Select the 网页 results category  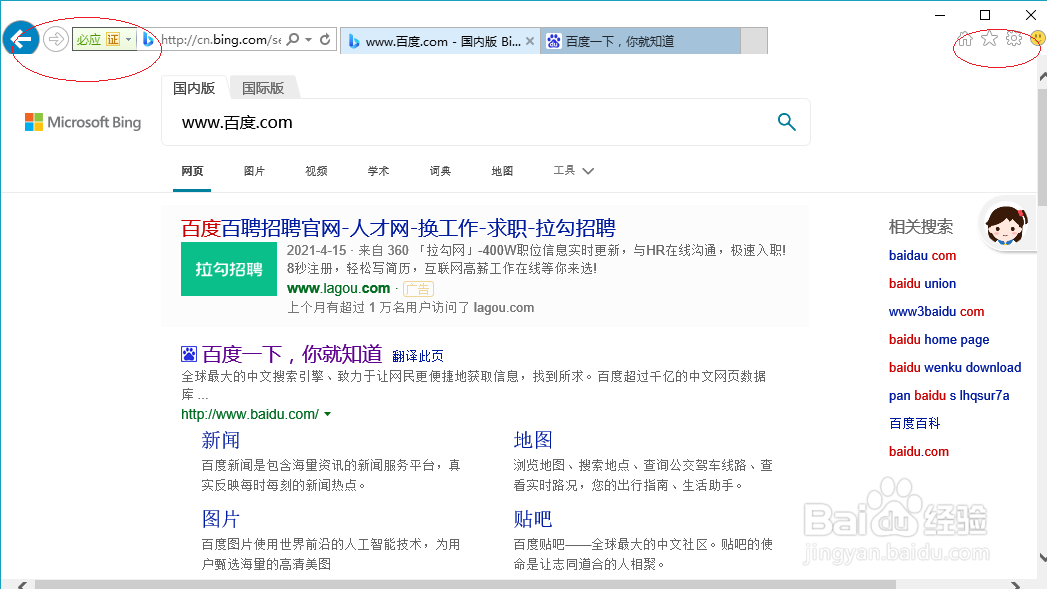point(192,172)
